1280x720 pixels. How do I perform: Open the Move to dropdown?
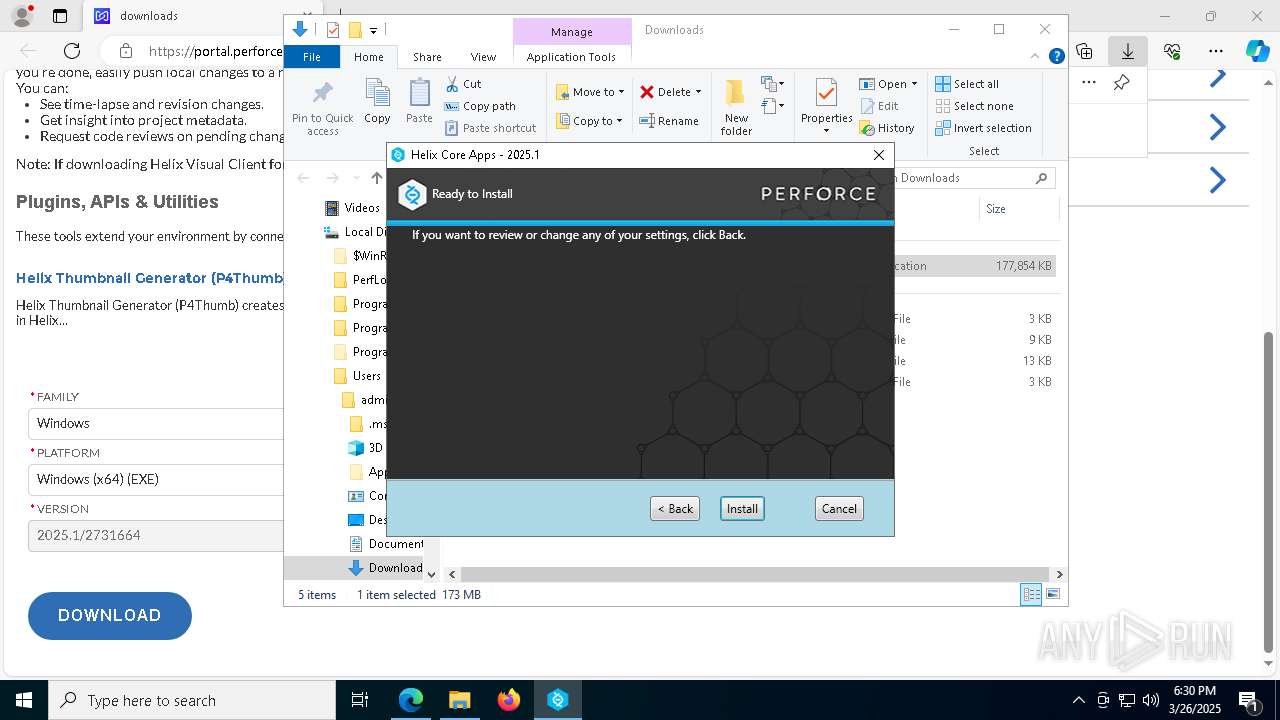click(590, 92)
